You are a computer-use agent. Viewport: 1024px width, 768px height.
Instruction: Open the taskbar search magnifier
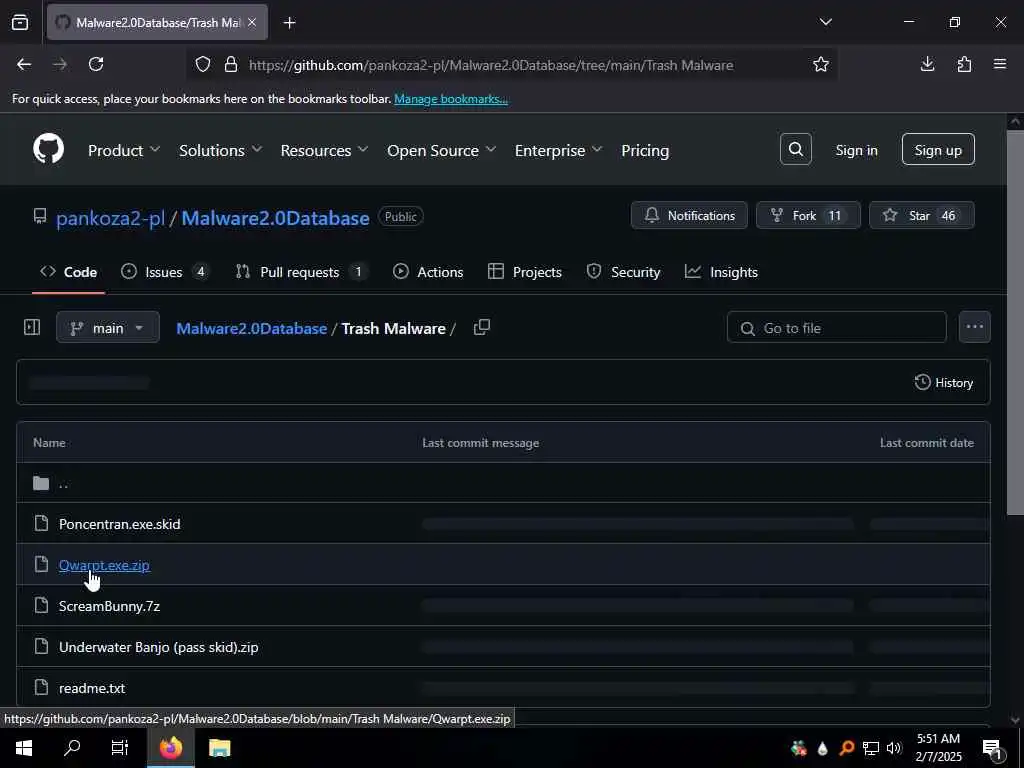(72, 748)
